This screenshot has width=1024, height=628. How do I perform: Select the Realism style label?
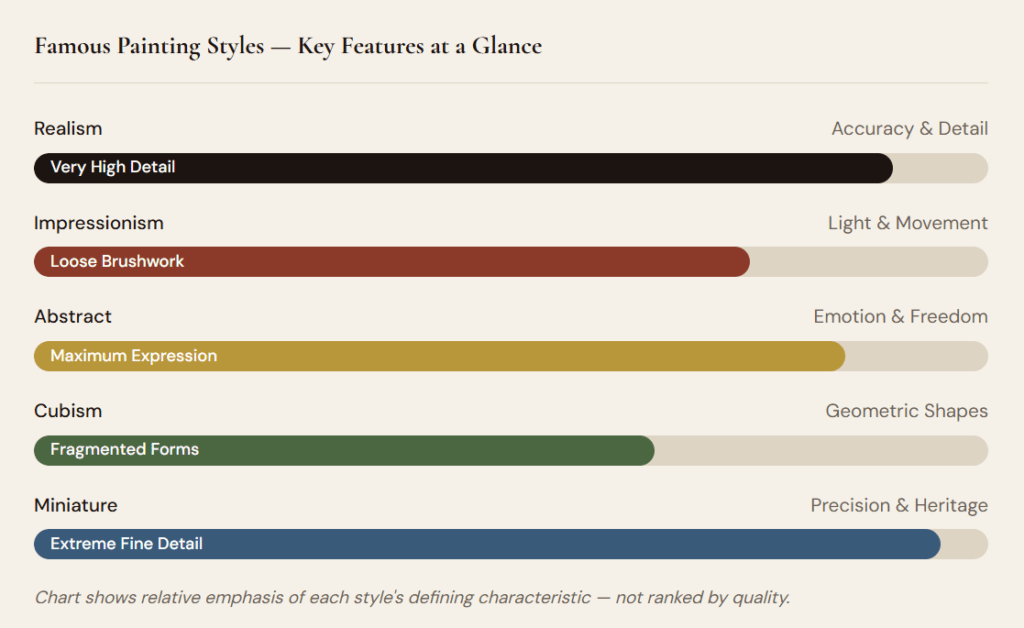click(68, 128)
